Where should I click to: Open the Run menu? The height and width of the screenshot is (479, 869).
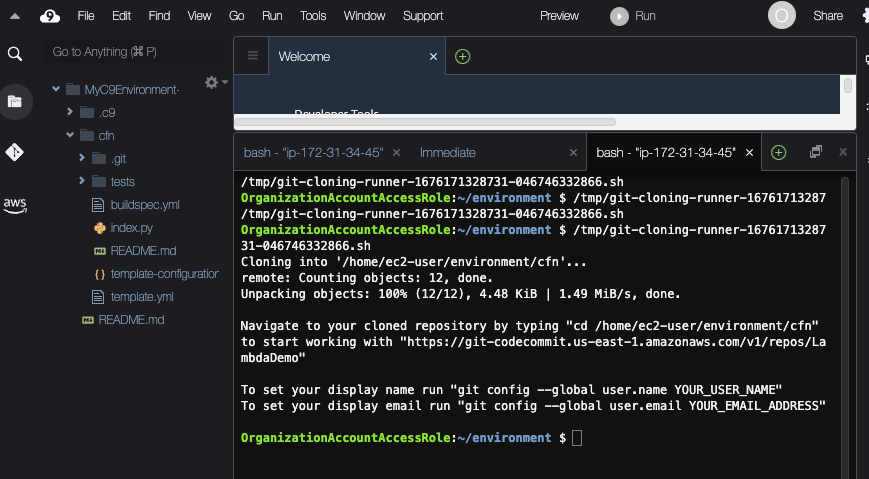tap(272, 16)
